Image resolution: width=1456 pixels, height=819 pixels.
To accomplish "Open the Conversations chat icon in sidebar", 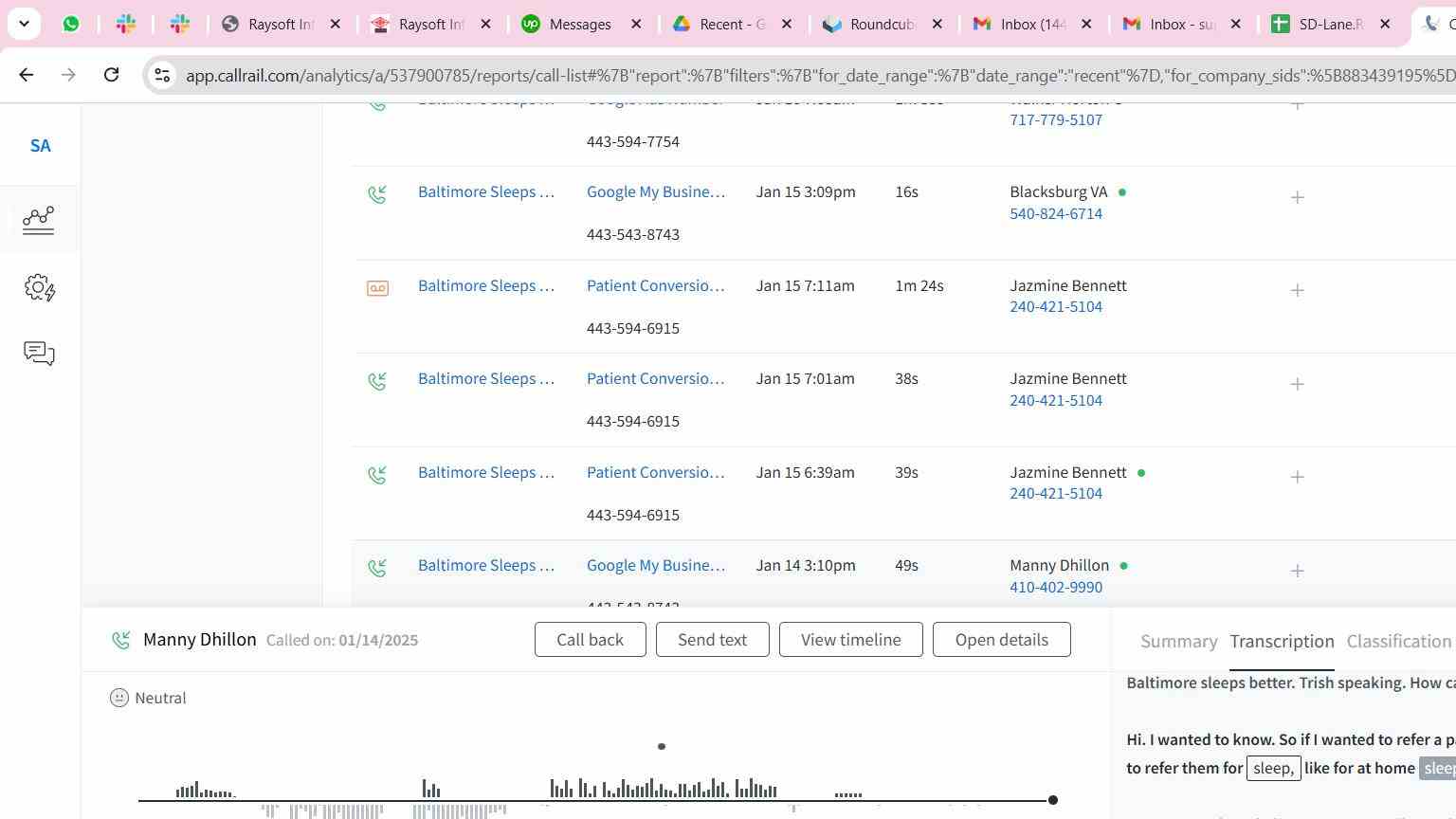I will coord(39,354).
